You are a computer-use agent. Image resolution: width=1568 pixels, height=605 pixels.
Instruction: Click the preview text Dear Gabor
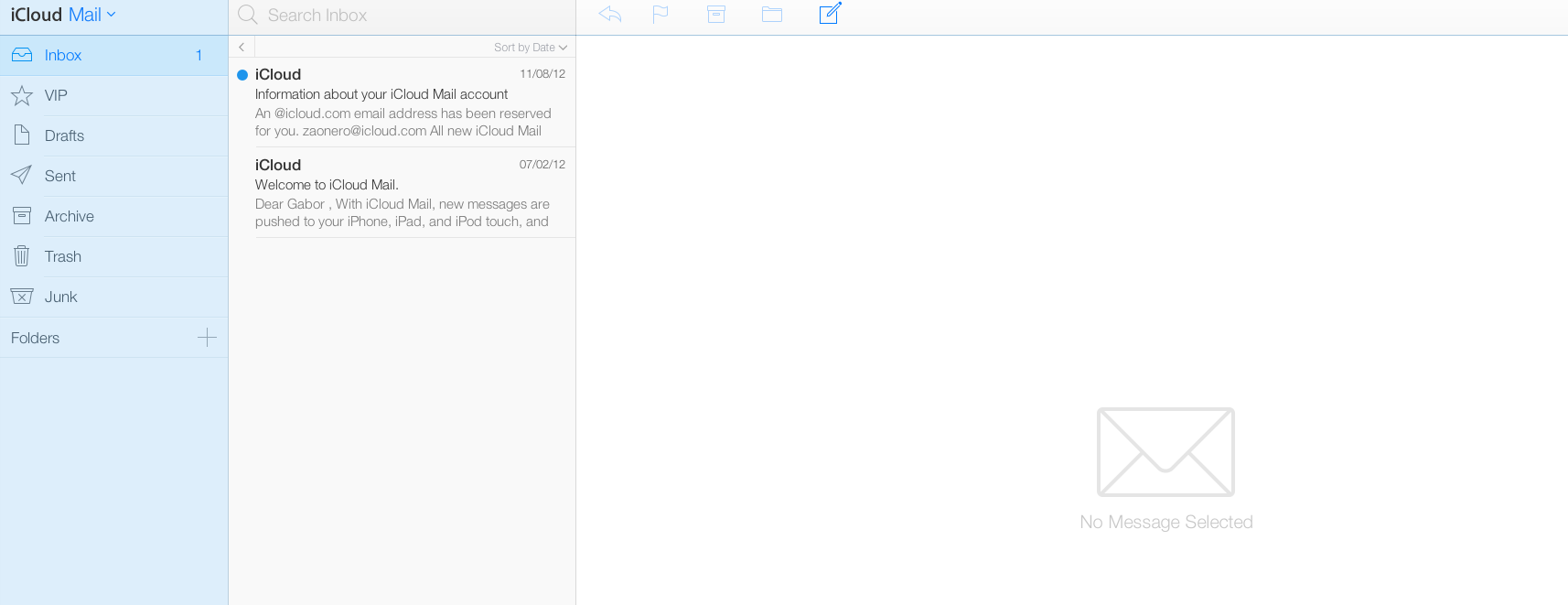coord(403,212)
